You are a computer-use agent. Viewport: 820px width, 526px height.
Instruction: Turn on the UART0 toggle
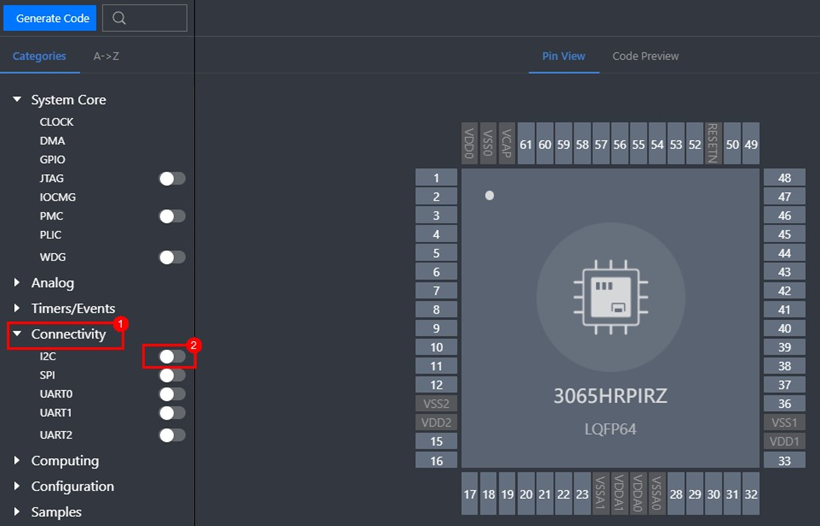tap(172, 394)
